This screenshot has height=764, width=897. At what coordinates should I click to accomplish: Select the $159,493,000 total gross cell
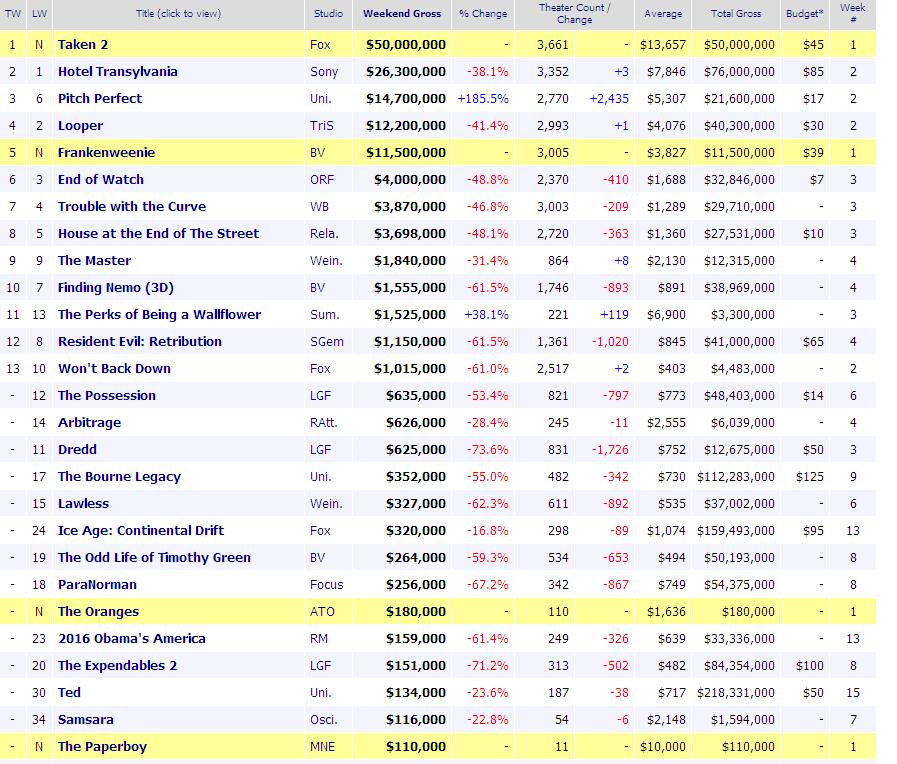tap(736, 531)
